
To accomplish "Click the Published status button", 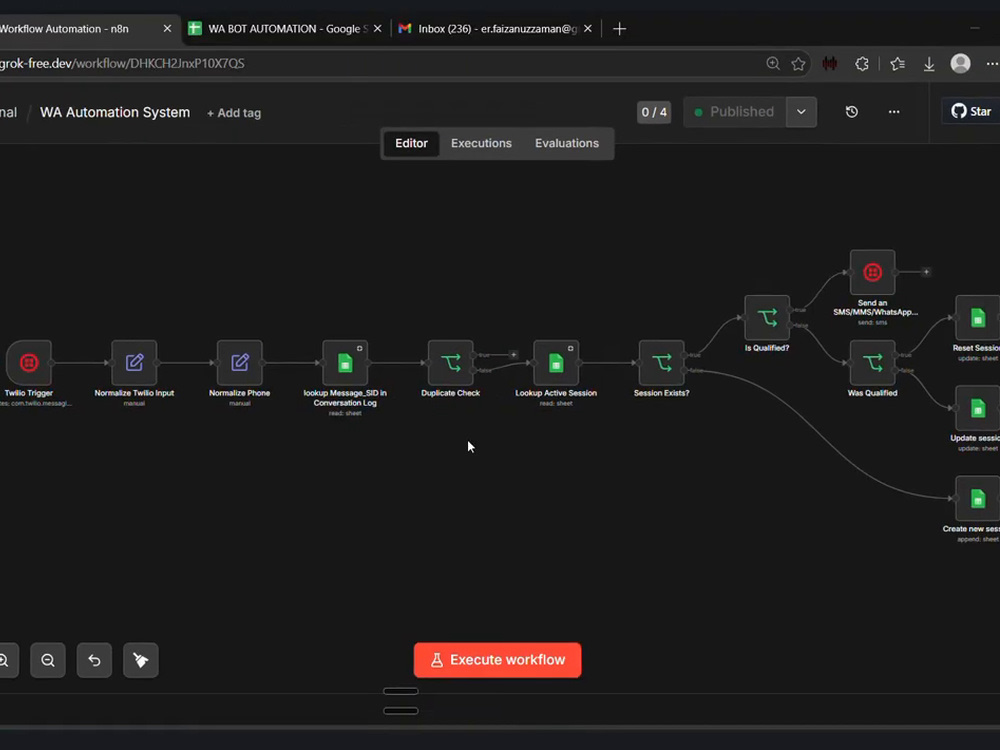I will click(x=735, y=112).
